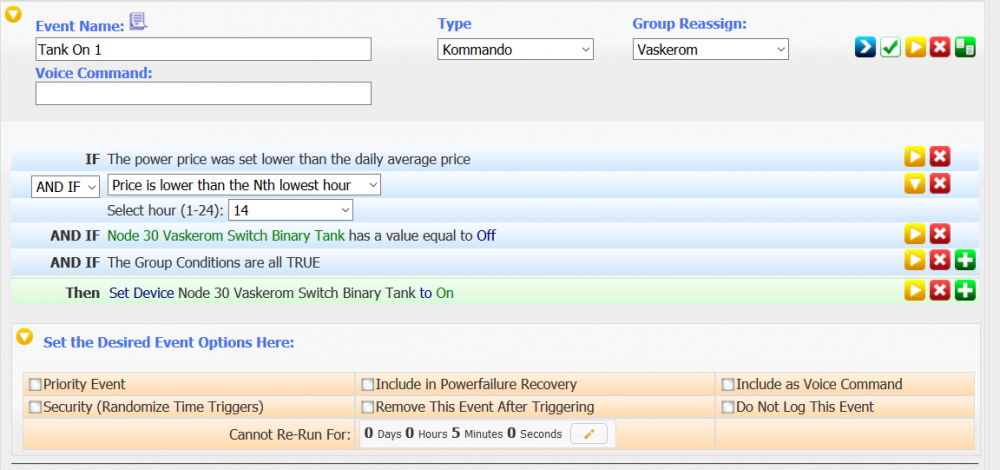1000x470 pixels.
Task: Check Include in Powerfailure Recovery
Action: (x=368, y=384)
